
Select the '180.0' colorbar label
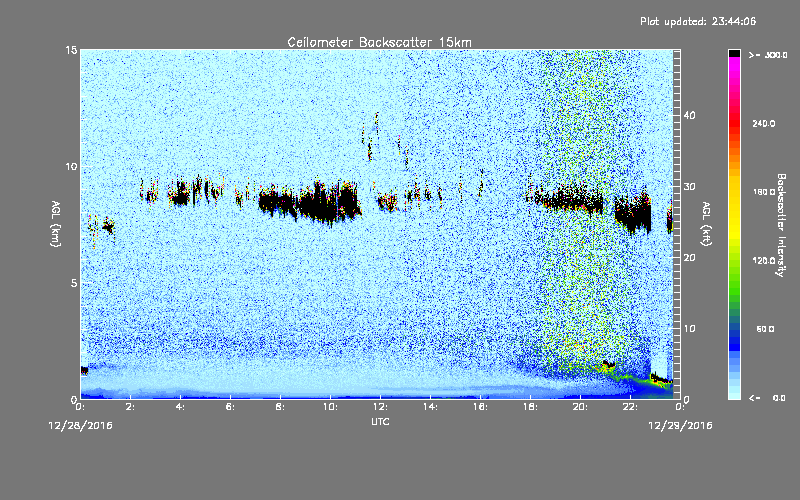(x=764, y=192)
